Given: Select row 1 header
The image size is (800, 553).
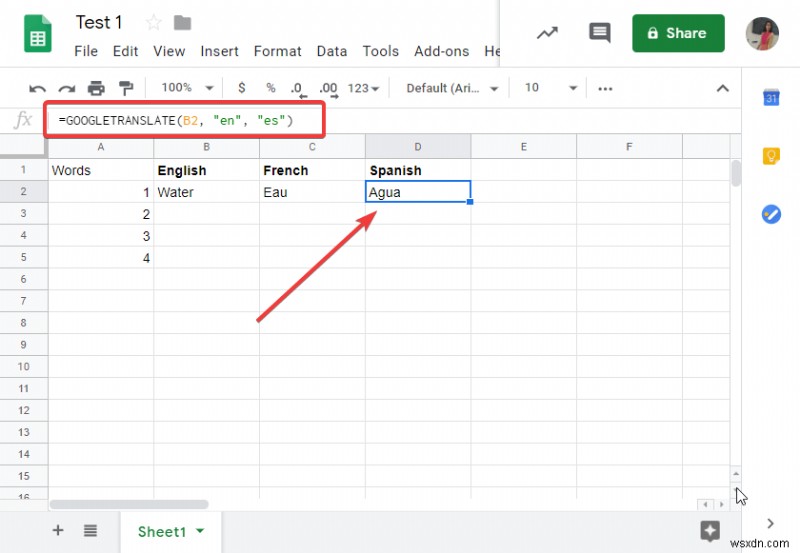Looking at the screenshot, I should [x=23, y=169].
